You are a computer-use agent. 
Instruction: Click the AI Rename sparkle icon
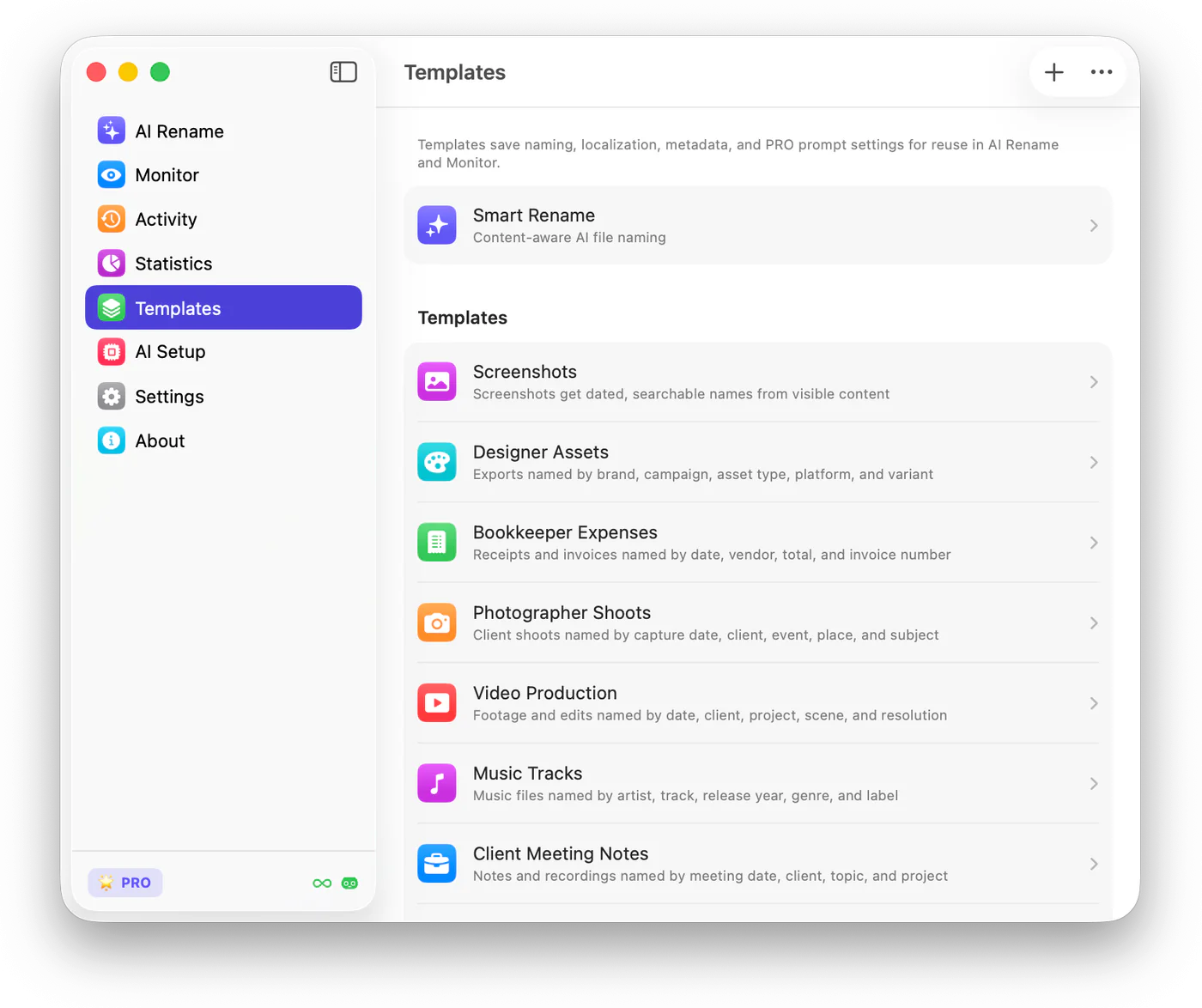tap(112, 131)
